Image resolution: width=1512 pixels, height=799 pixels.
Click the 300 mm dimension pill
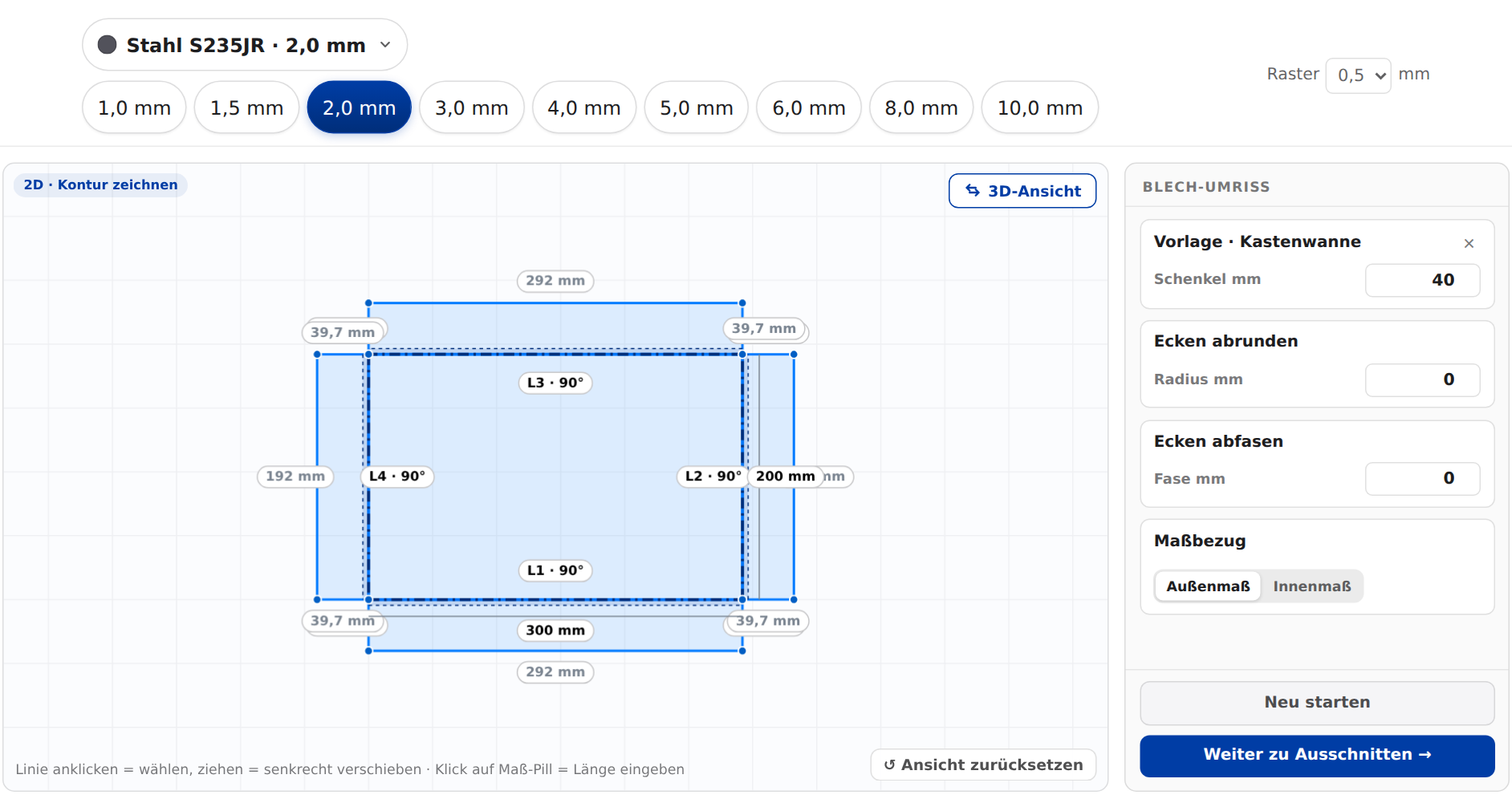pos(555,631)
